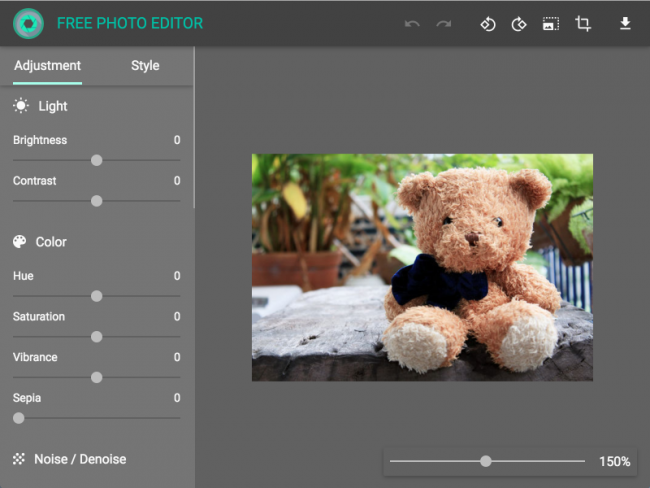The image size is (650, 488).
Task: Click the Contrast label
Action: [x=34, y=181]
